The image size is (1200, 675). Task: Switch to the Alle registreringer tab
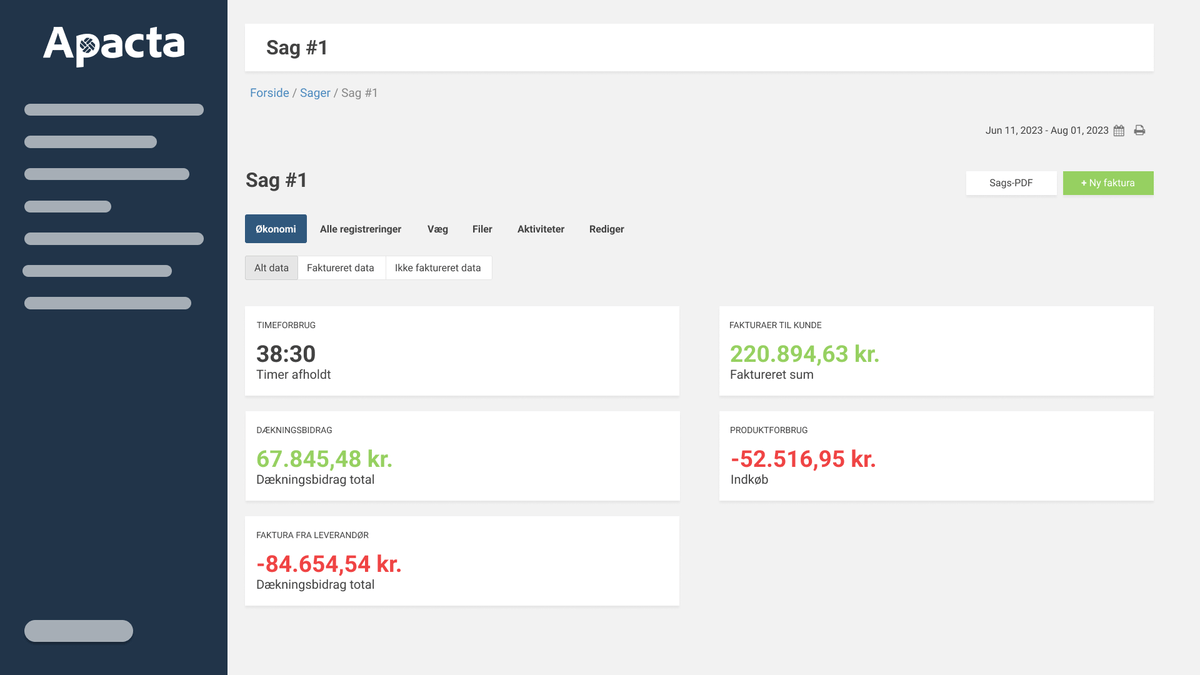tap(360, 229)
